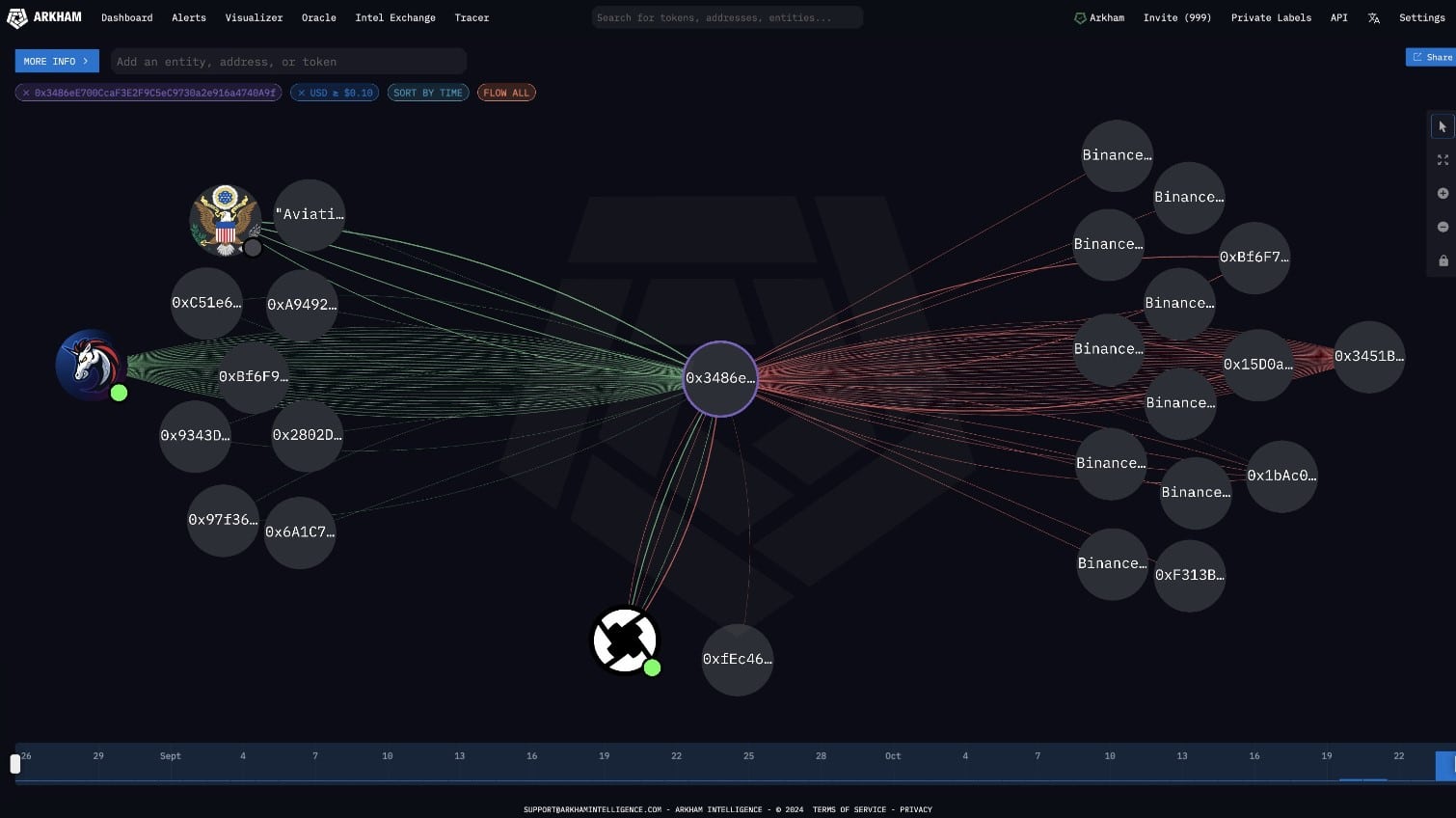Navigate to Intel Exchange
Screen dimensions: 1456x818
[395, 18]
